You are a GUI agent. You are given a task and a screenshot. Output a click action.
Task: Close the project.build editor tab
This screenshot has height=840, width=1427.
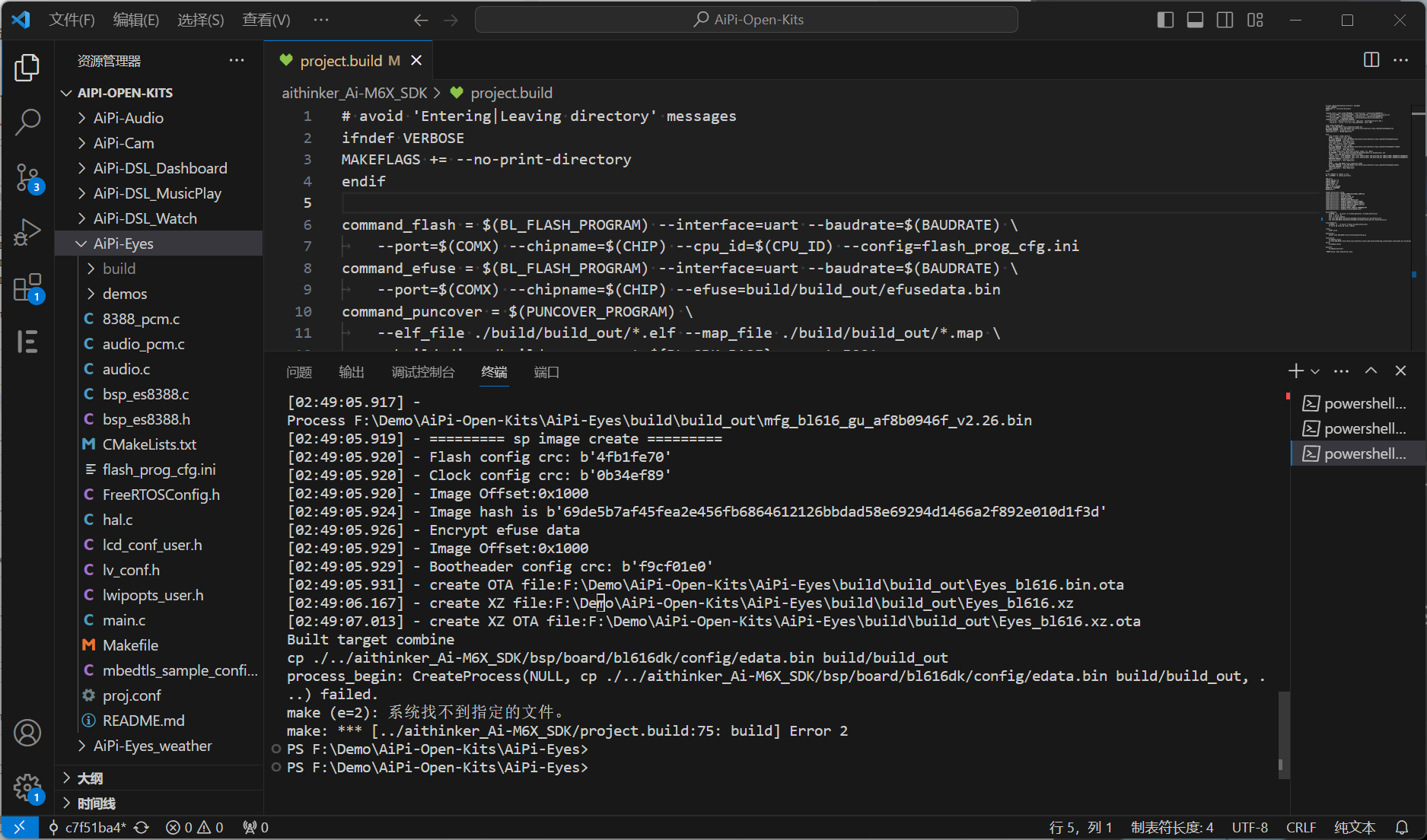pyautogui.click(x=416, y=60)
